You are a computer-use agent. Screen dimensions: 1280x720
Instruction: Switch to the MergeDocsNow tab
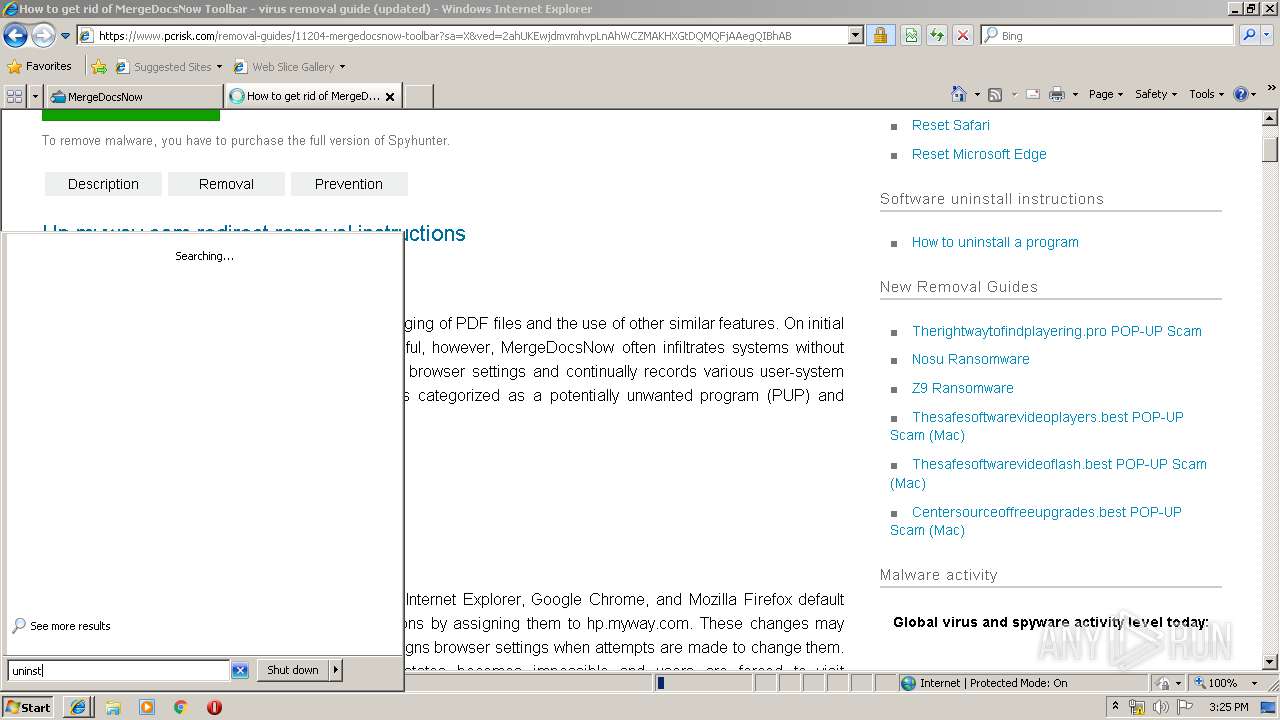pyautogui.click(x=134, y=96)
